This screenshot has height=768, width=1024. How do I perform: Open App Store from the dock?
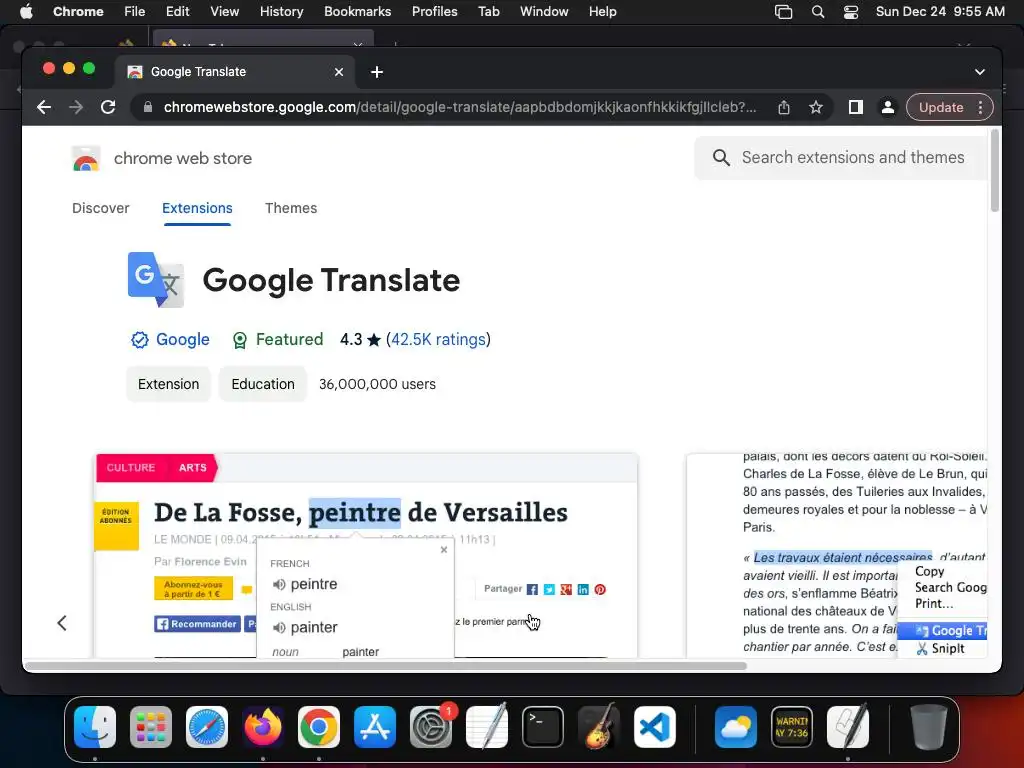click(x=375, y=727)
